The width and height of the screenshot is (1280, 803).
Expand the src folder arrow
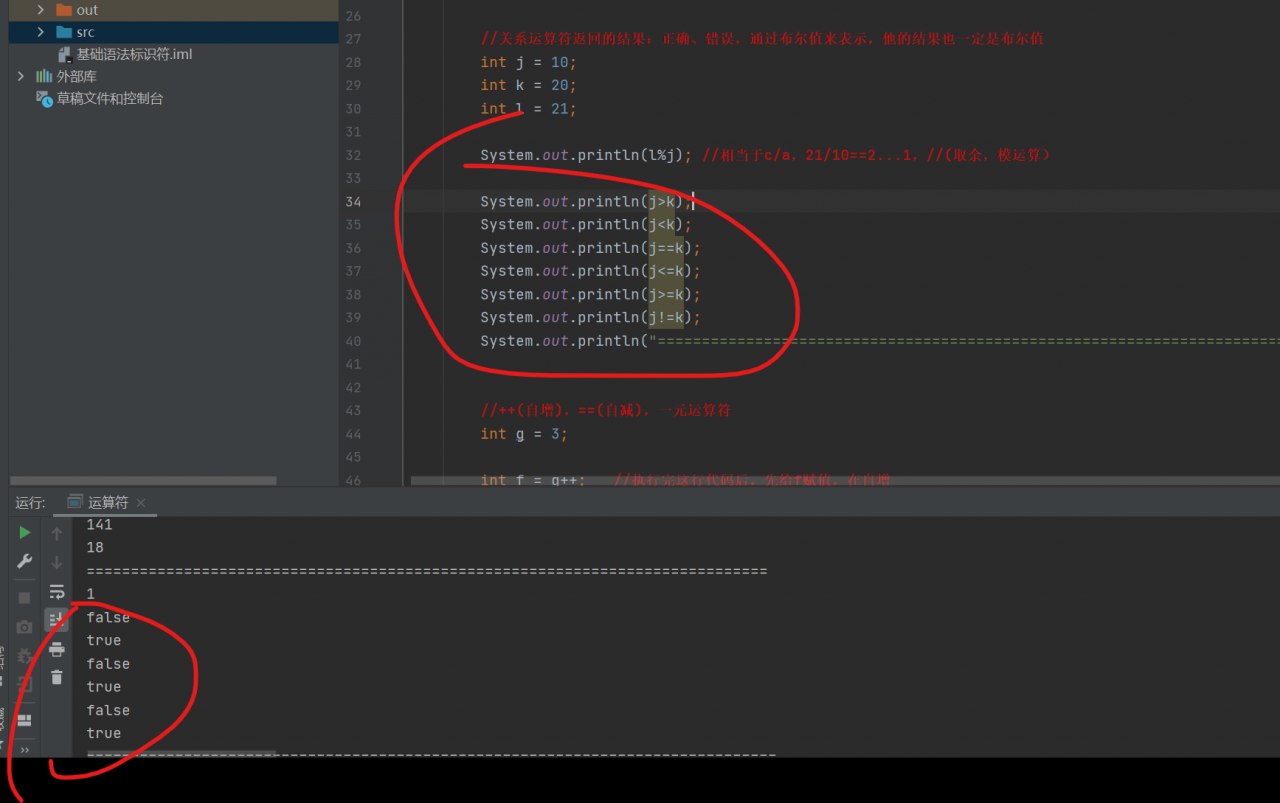(x=40, y=32)
